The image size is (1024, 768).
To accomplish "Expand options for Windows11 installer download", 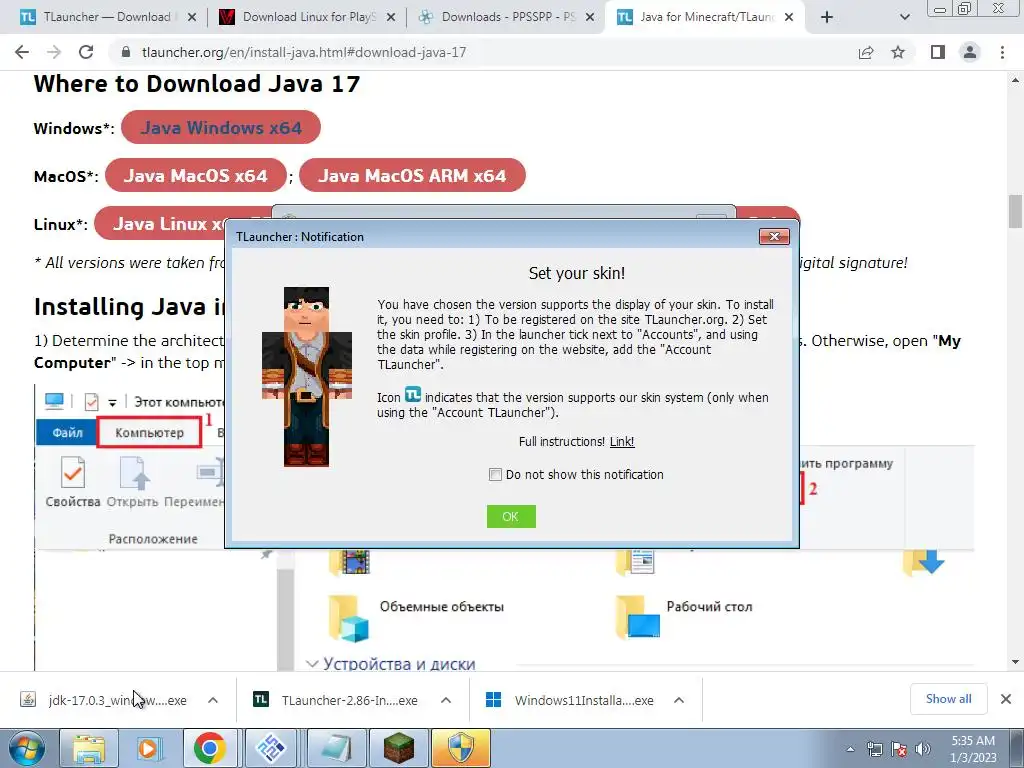I will click(679, 700).
